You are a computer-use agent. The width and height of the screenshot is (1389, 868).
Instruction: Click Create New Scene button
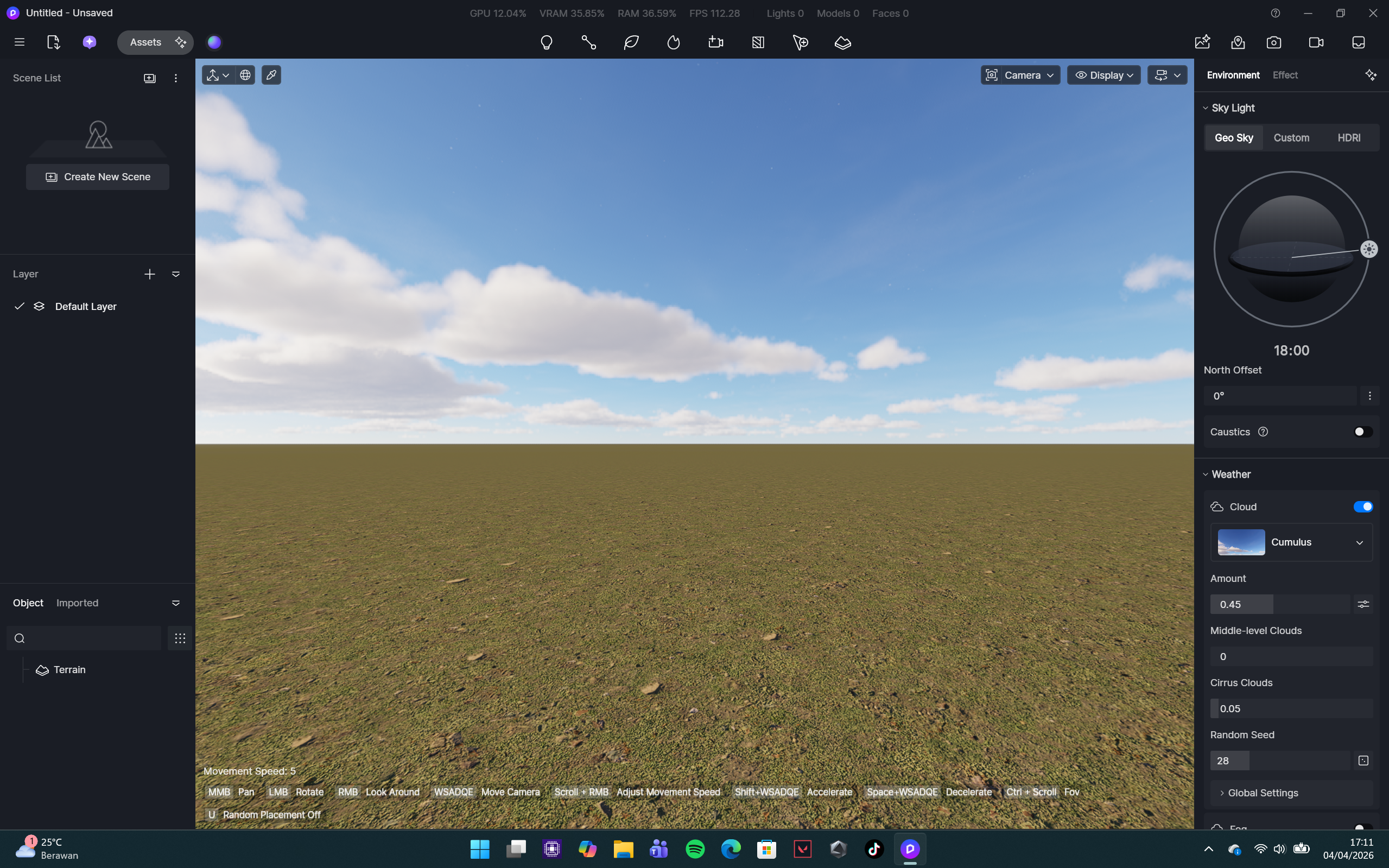98,177
